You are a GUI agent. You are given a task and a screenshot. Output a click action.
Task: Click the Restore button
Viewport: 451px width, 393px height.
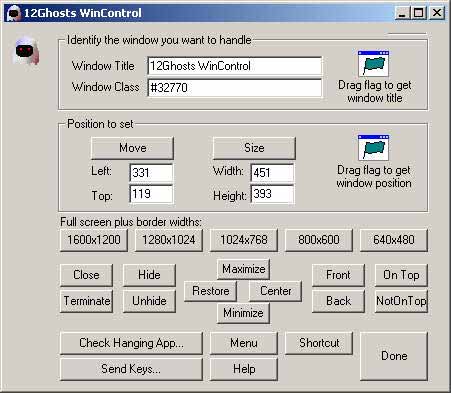pyautogui.click(x=210, y=291)
